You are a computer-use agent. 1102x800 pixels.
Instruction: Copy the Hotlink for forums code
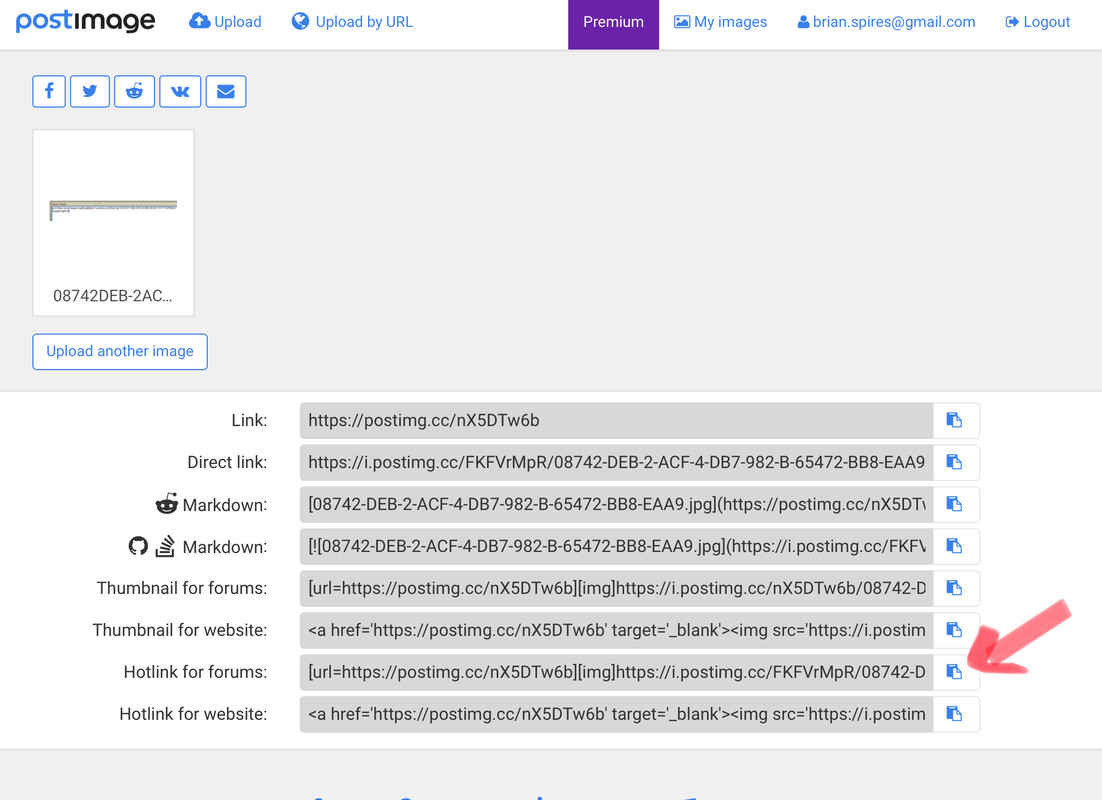coord(954,672)
